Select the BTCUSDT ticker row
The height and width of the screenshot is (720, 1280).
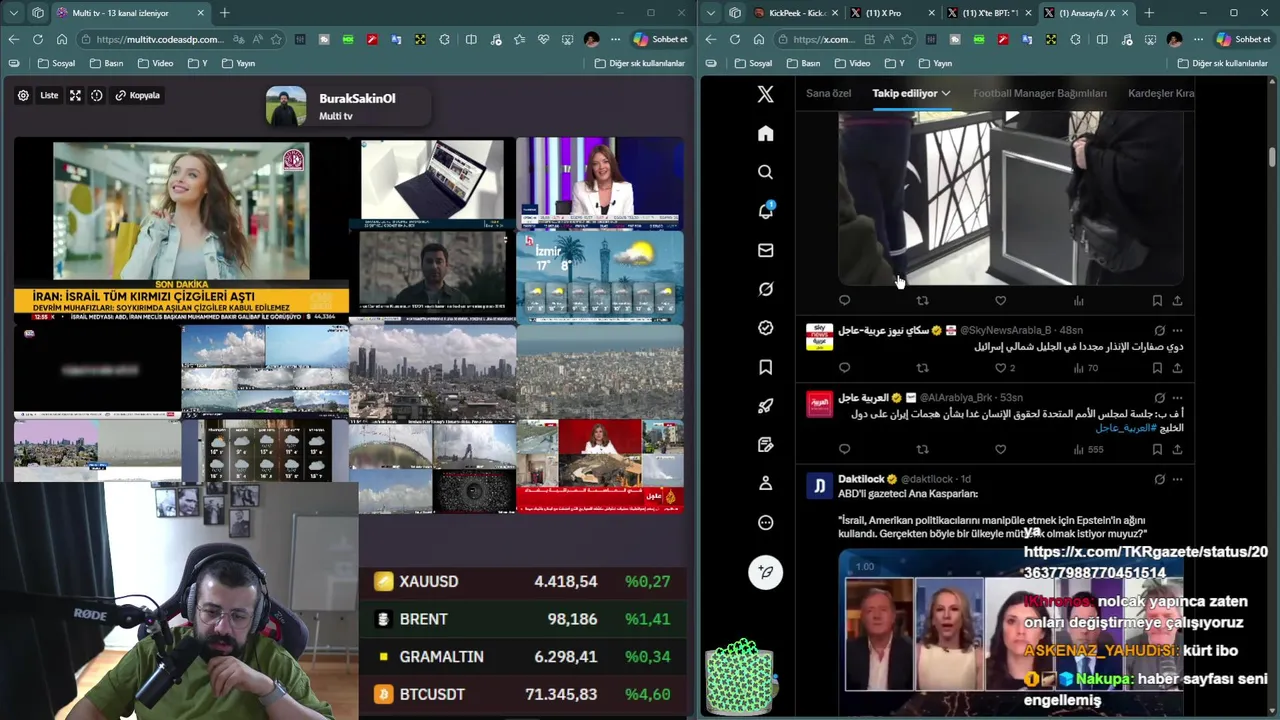523,694
